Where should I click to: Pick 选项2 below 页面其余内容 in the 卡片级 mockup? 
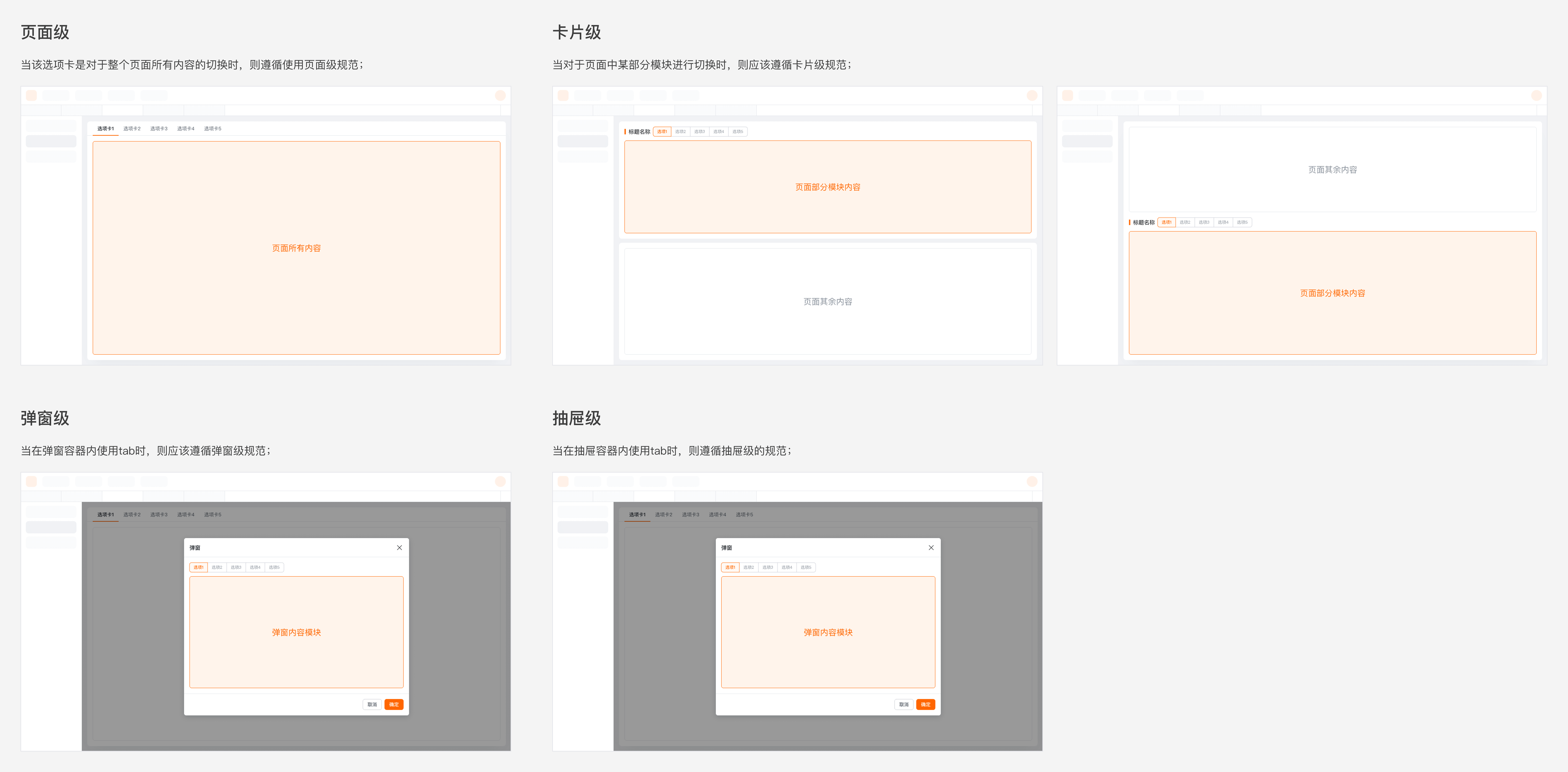tap(1185, 222)
